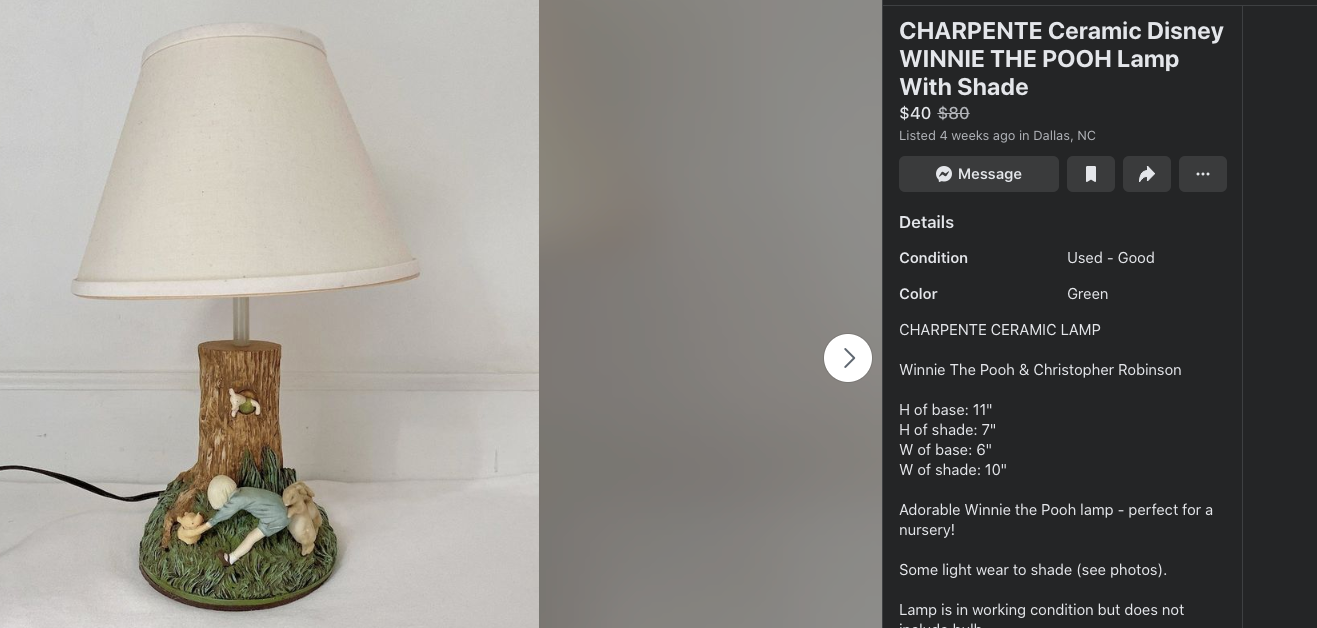The height and width of the screenshot is (628, 1317).
Task: Click the listing title CHARPENTE Ceramic Disney lamp
Action: pos(1061,59)
